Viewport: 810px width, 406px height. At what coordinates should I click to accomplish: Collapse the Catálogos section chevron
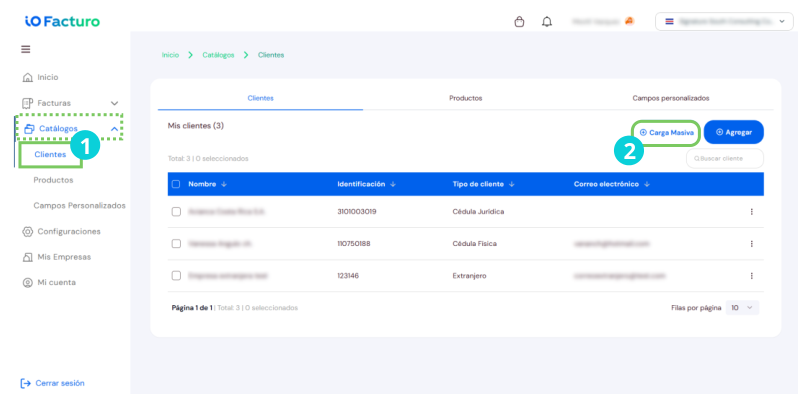tap(114, 129)
